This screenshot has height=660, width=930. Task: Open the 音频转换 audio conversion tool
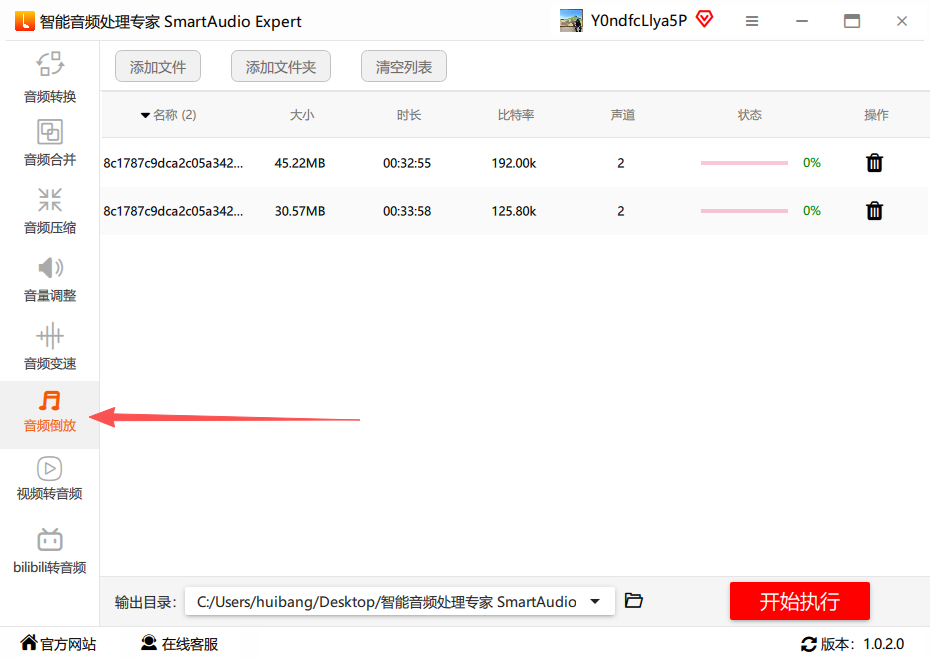[50, 77]
